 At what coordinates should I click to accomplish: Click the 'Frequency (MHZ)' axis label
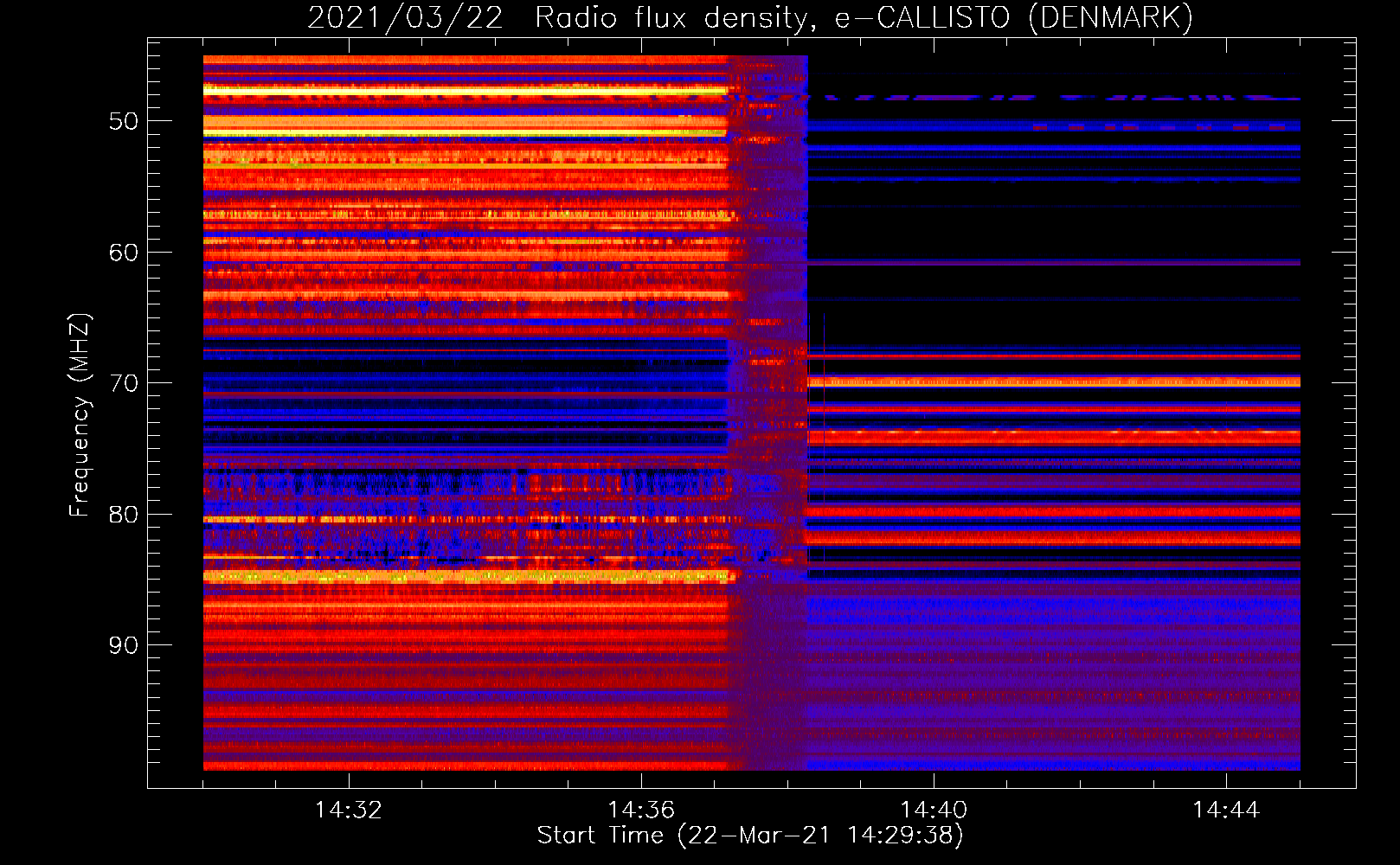coord(79,415)
